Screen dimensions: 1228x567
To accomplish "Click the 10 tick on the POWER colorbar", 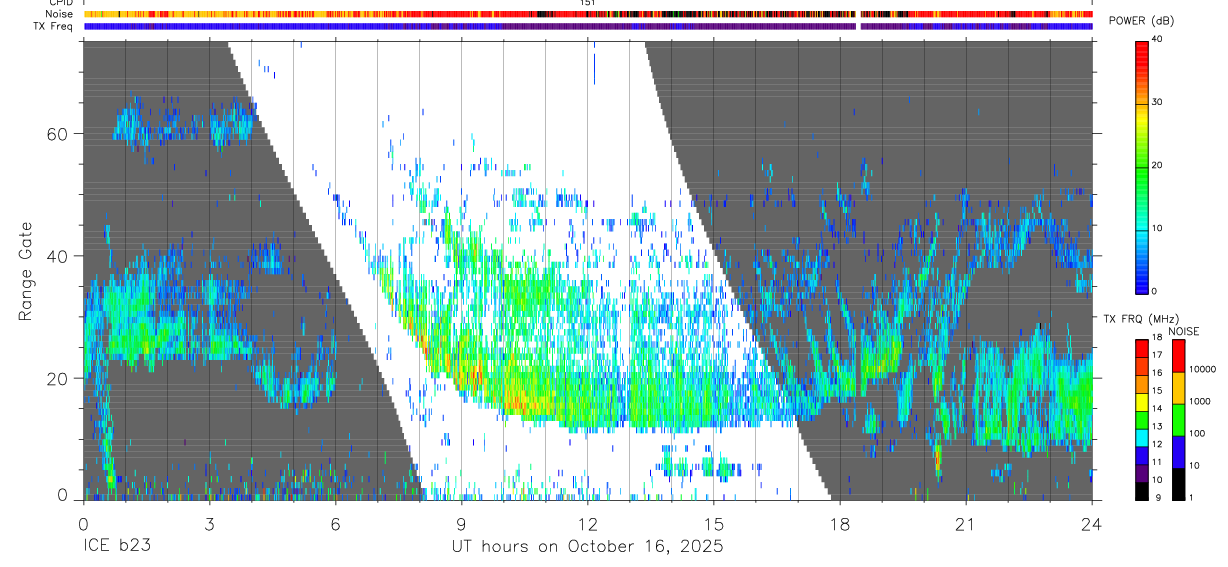I will [x=1158, y=228].
